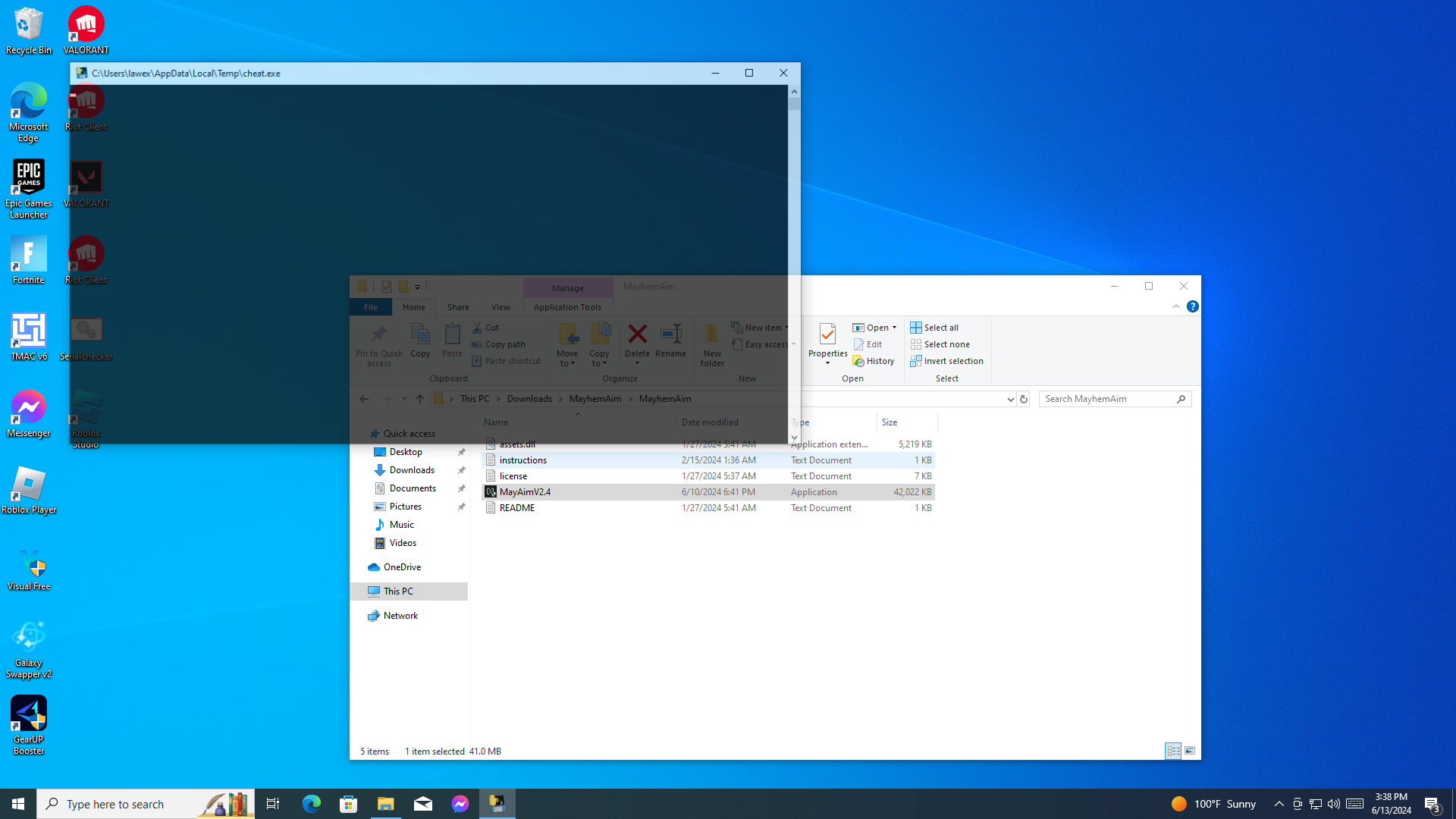
Task: Expand the Open button dropdown arrow
Action: click(895, 328)
